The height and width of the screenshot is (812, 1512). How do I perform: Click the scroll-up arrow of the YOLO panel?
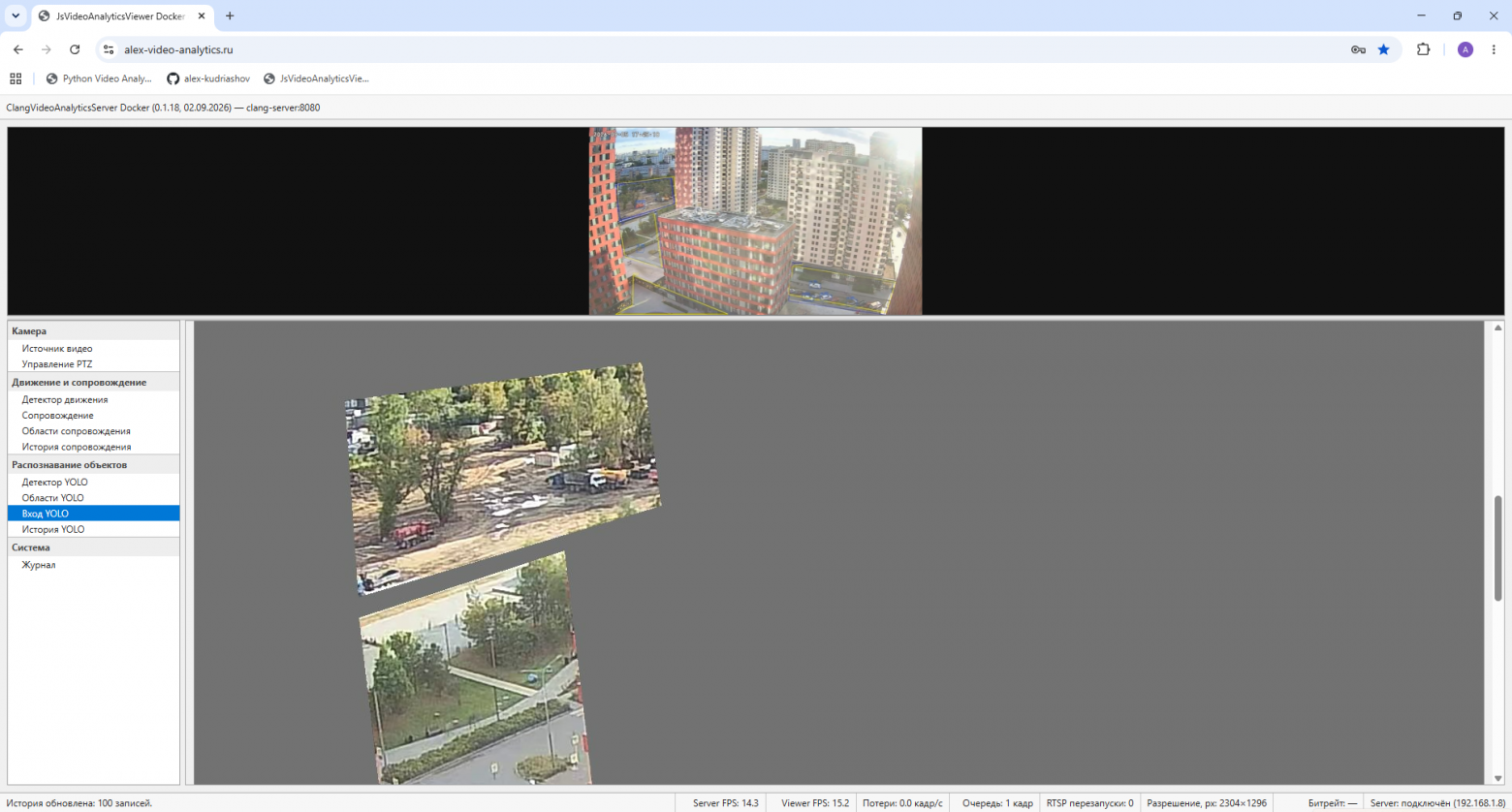click(1497, 328)
